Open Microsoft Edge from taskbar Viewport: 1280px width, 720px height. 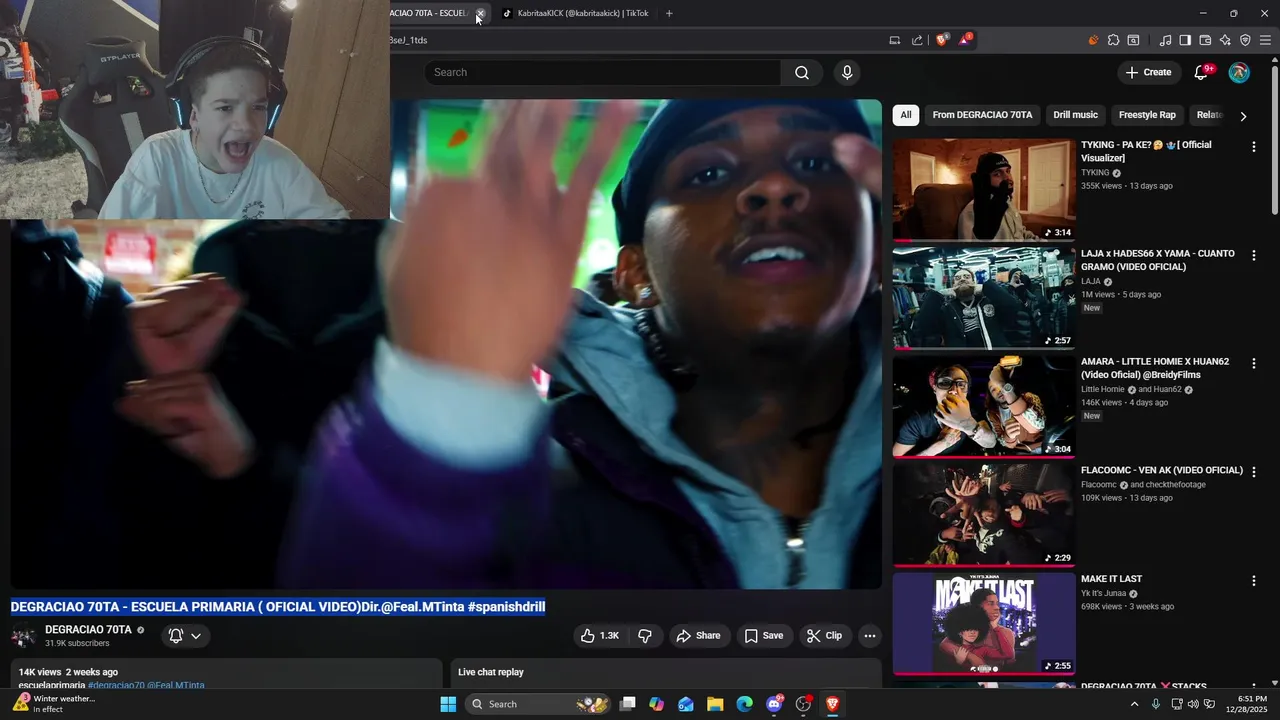click(744, 704)
